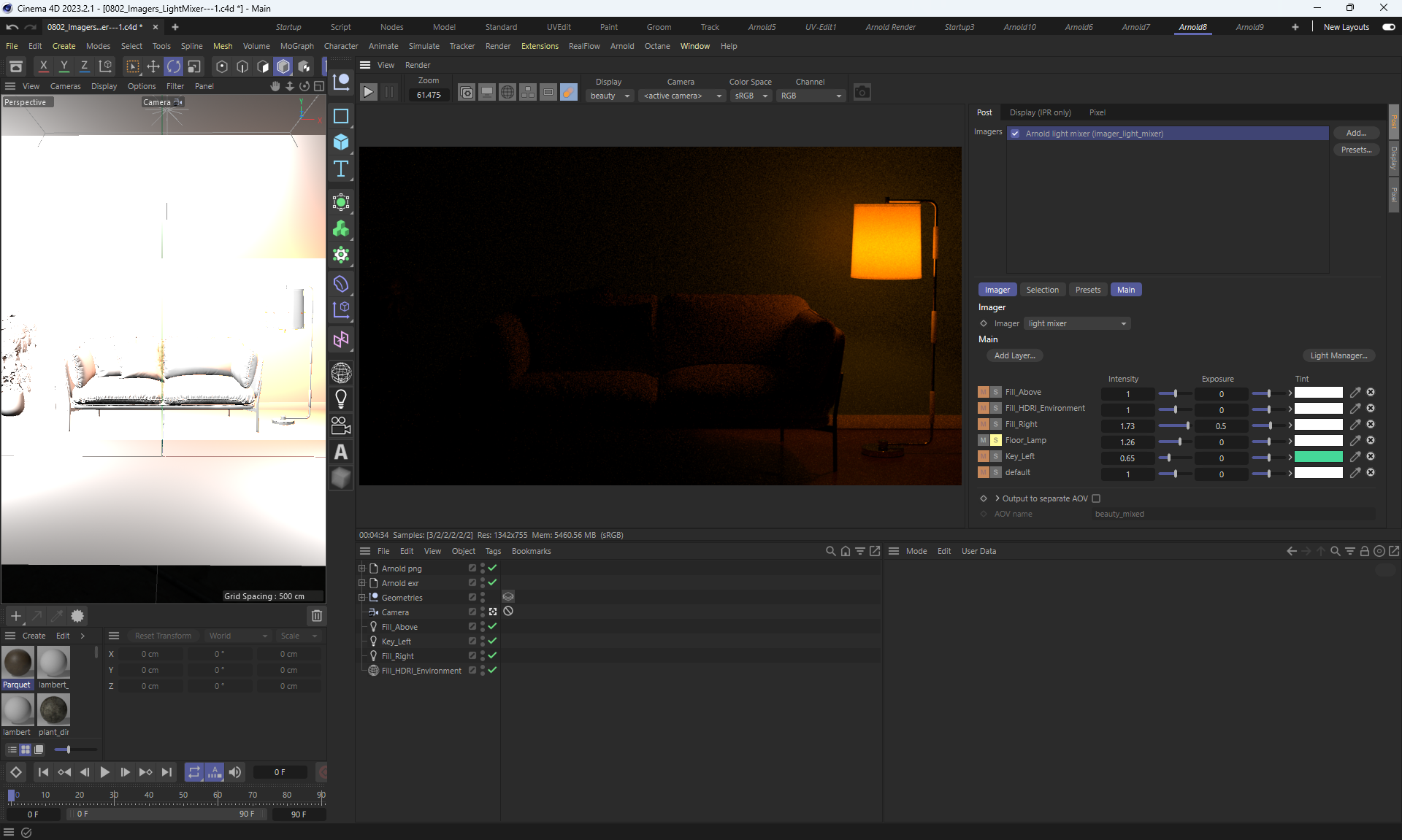The image size is (1402, 840).
Task: Expand the Geometries object in the tree
Action: 361,598
